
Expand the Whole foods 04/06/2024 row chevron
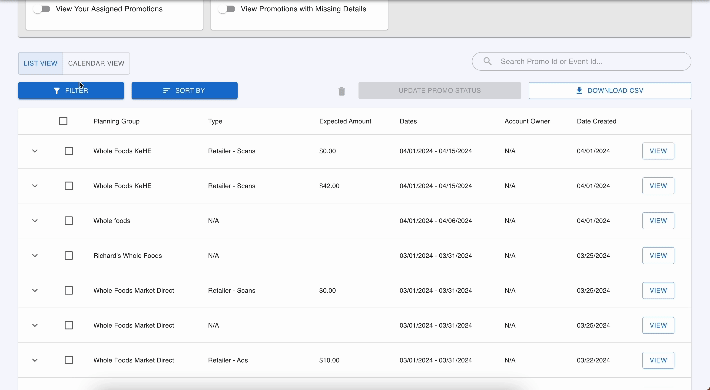(35, 221)
